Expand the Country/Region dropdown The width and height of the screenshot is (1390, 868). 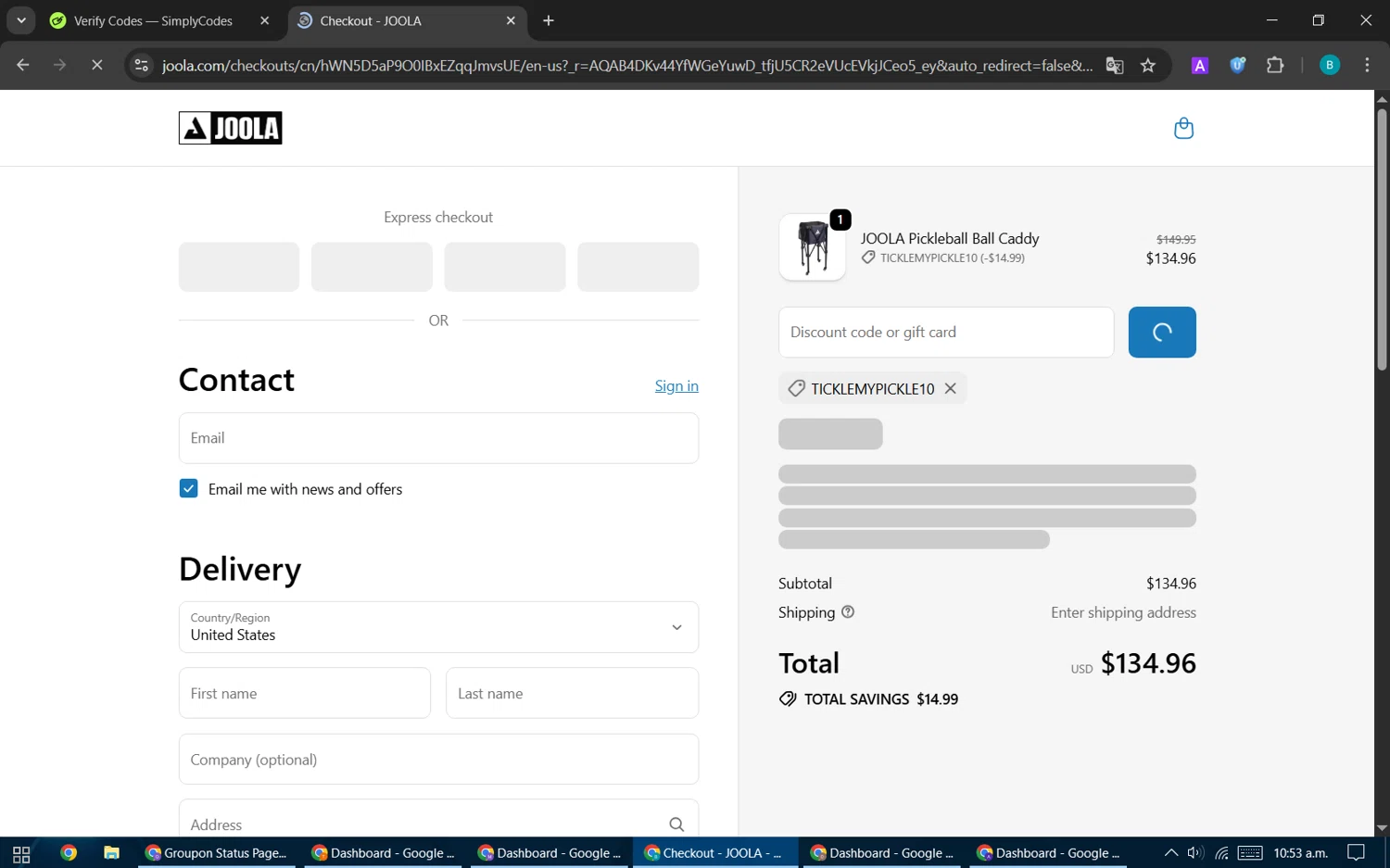[x=438, y=627]
